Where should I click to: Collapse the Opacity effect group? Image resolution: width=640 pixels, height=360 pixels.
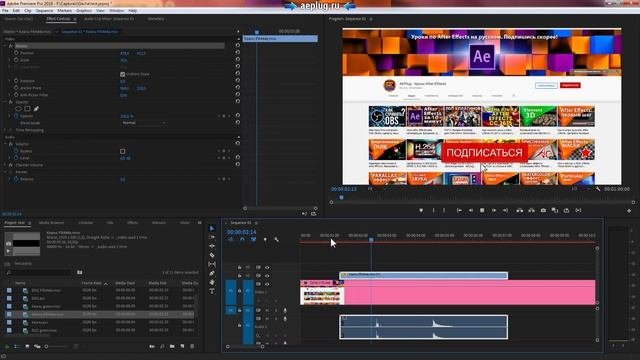[x=5, y=102]
